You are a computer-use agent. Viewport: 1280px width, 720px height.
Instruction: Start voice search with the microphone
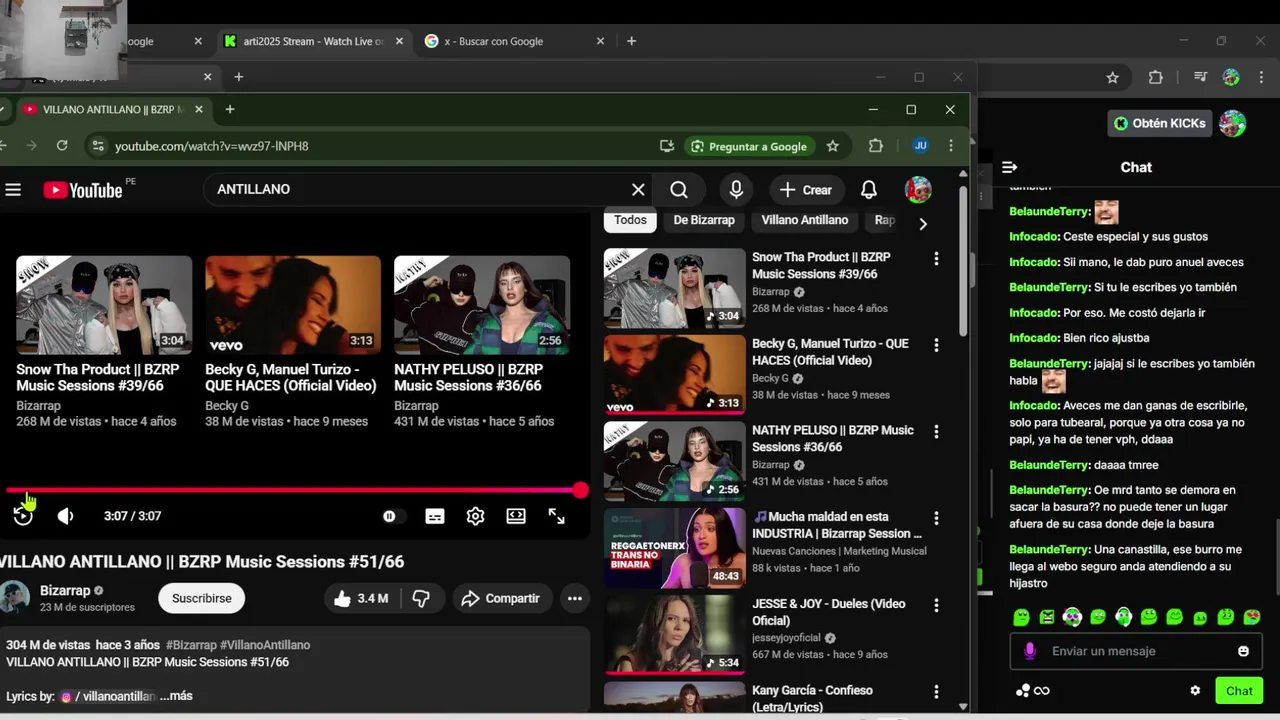click(736, 190)
